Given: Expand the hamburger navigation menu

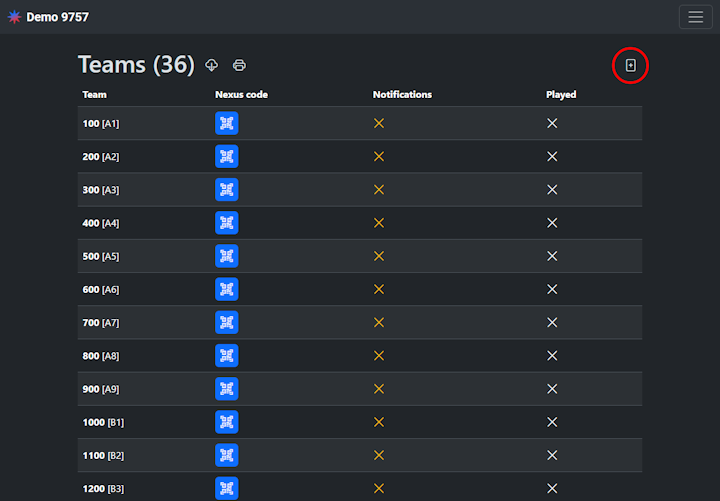Looking at the screenshot, I should pyautogui.click(x=695, y=17).
